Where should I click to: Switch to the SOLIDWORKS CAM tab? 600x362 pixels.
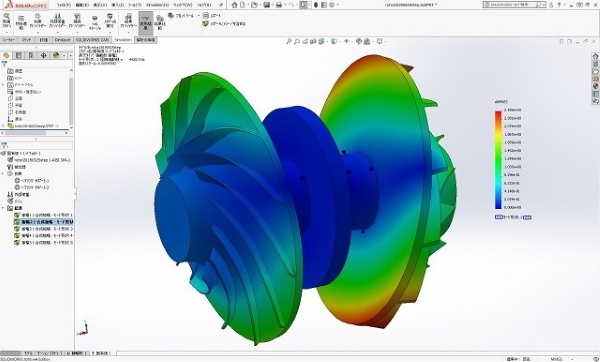point(93,40)
